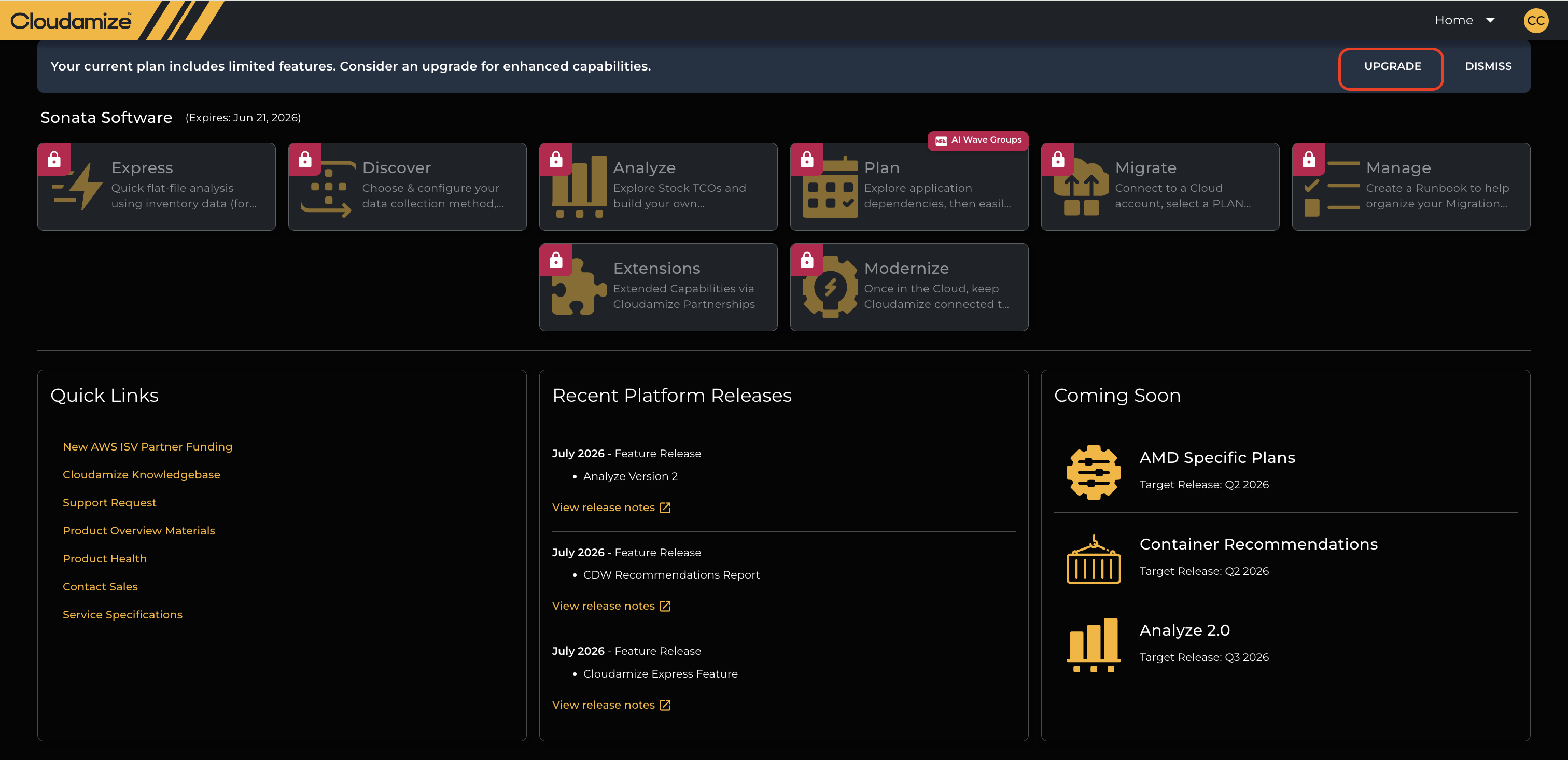This screenshot has height=760, width=1568.
Task: Click the lock icon on Discover card
Action: point(305,160)
